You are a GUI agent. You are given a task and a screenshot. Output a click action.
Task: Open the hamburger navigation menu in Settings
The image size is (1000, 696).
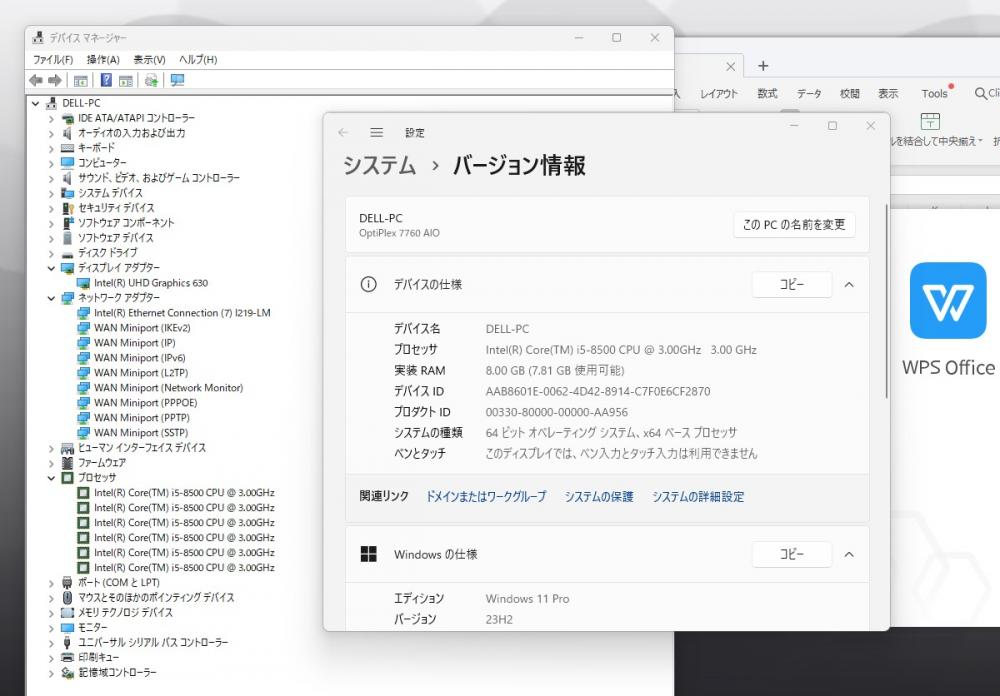(x=377, y=133)
